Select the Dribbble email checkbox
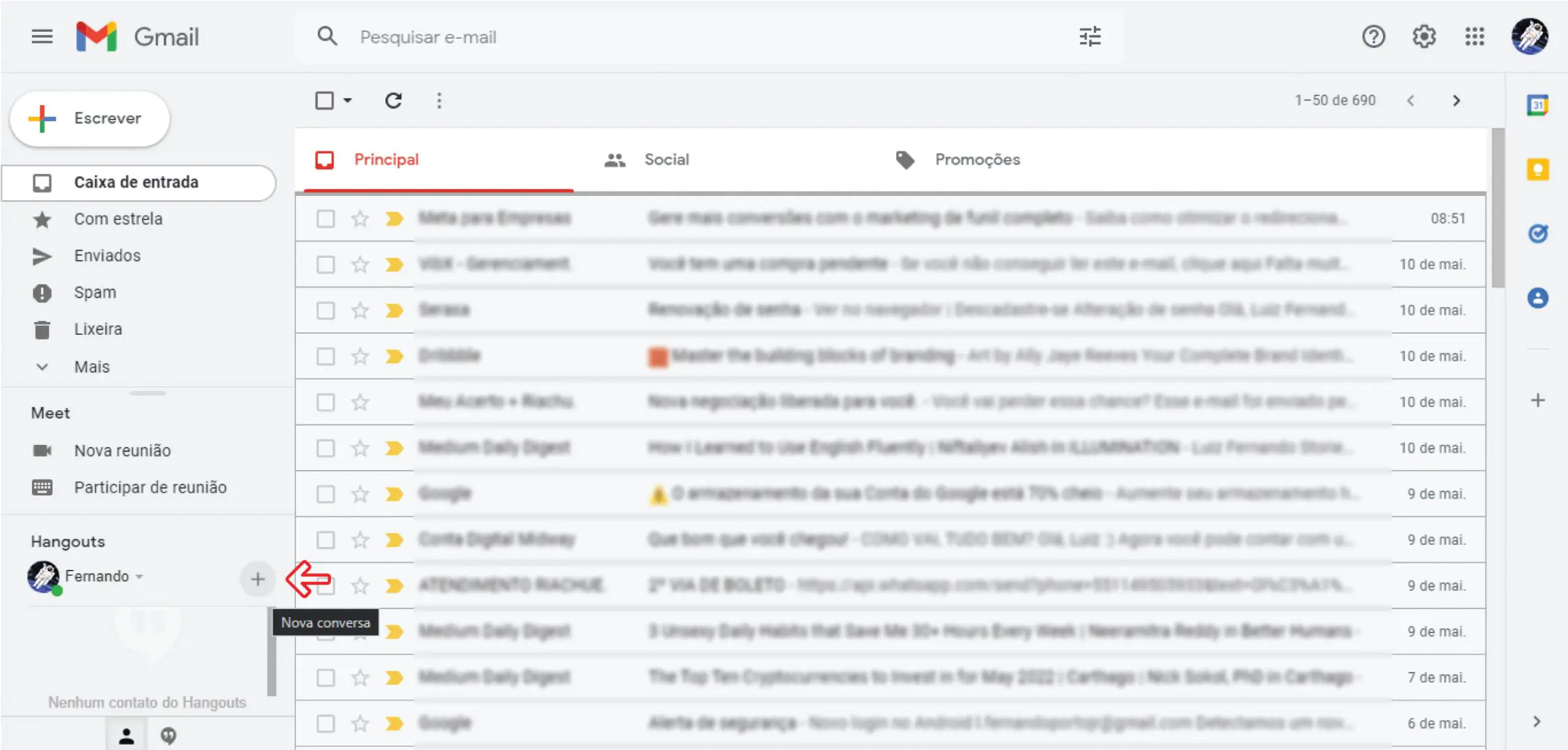Image resolution: width=1568 pixels, height=750 pixels. click(x=325, y=356)
